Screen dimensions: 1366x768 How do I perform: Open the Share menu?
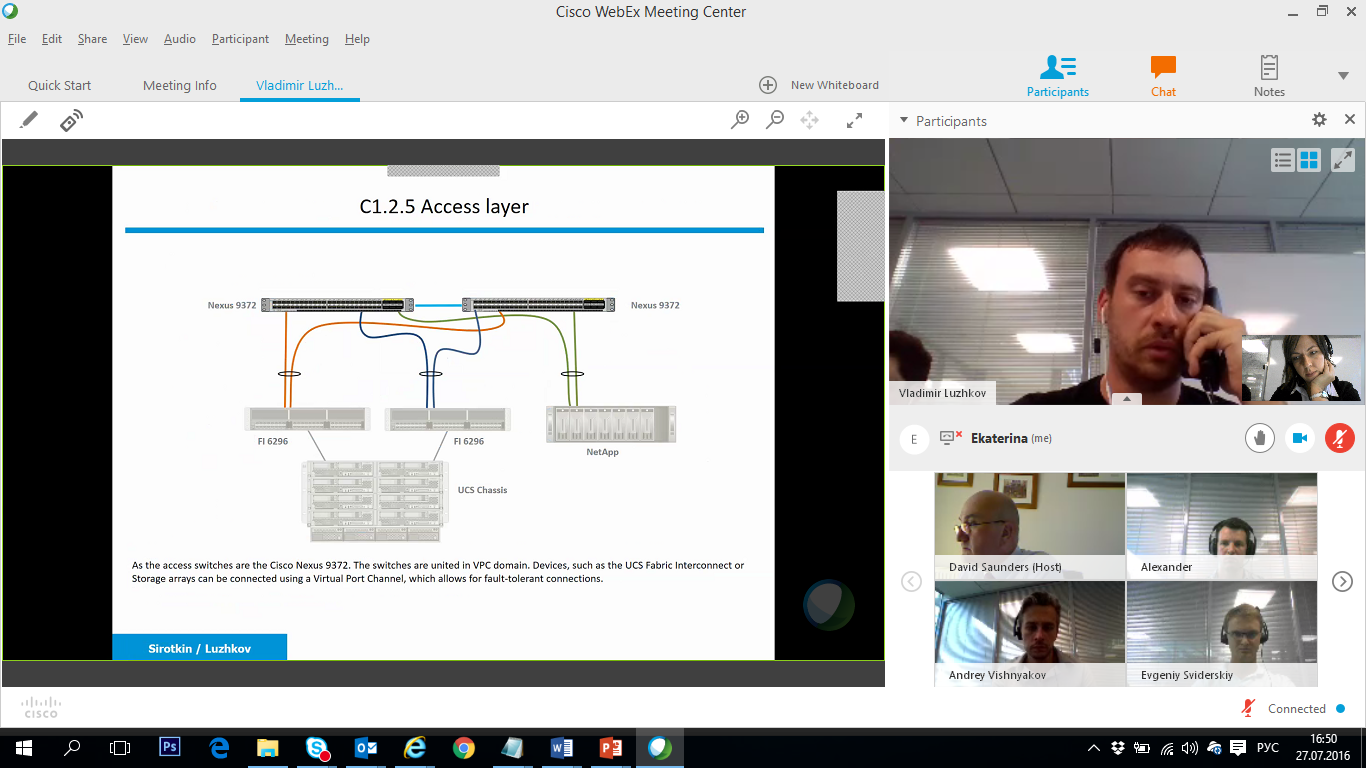[92, 39]
